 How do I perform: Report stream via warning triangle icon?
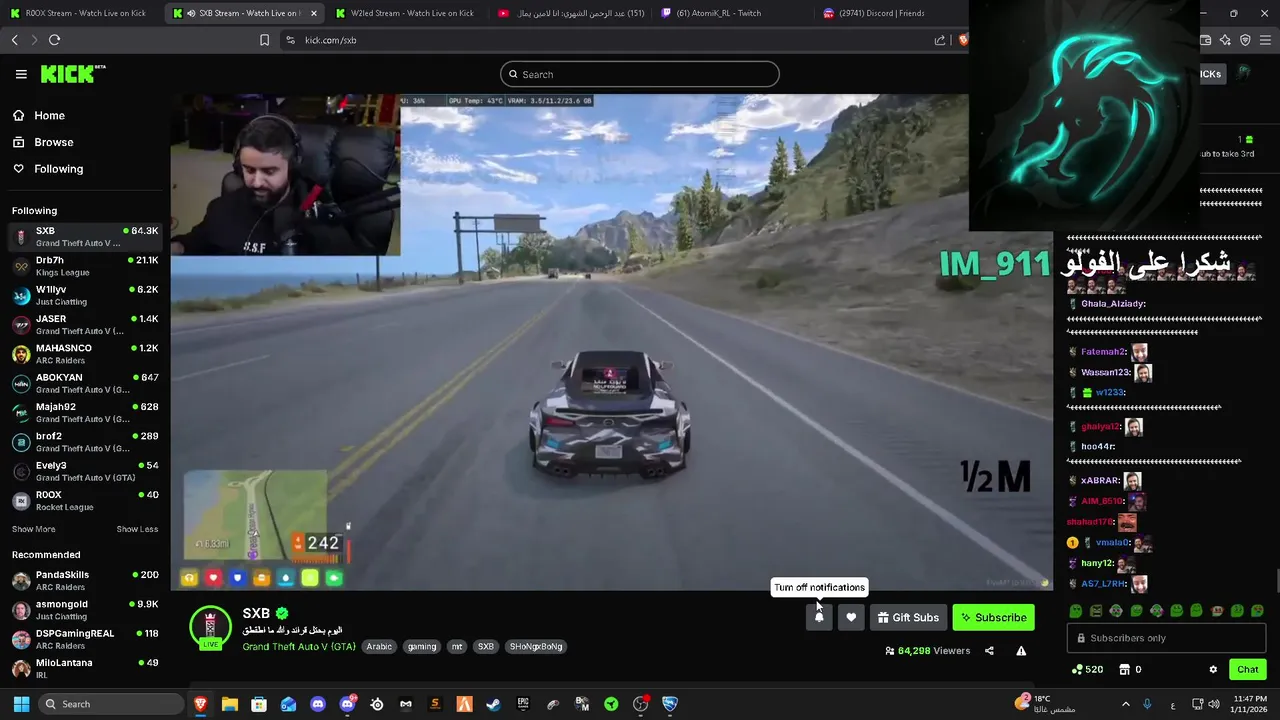point(1021,651)
